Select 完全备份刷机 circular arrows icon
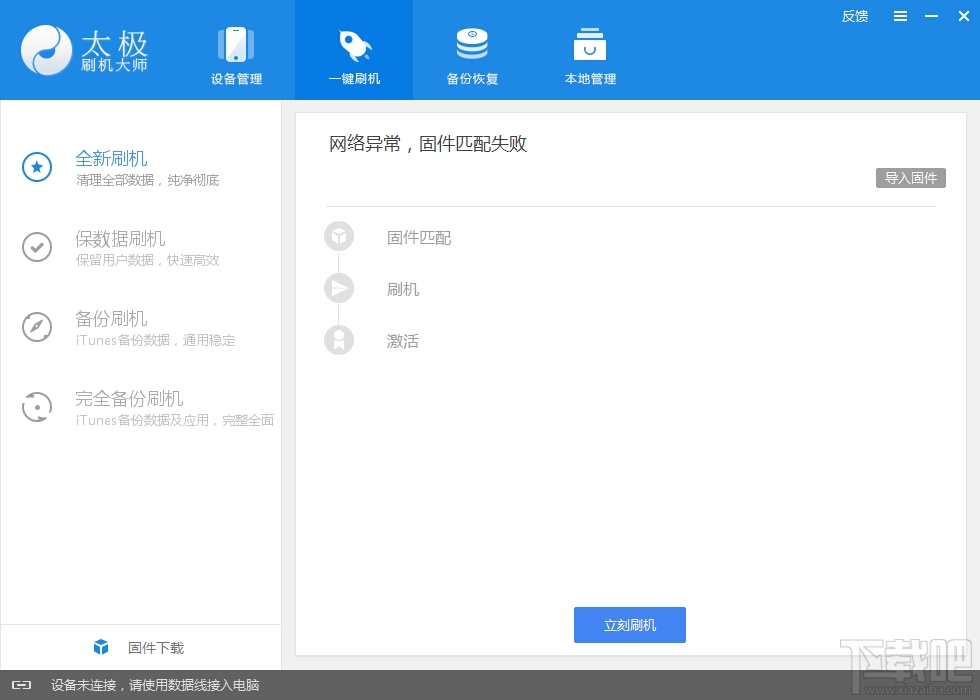Image resolution: width=980 pixels, height=700 pixels. coord(37,407)
